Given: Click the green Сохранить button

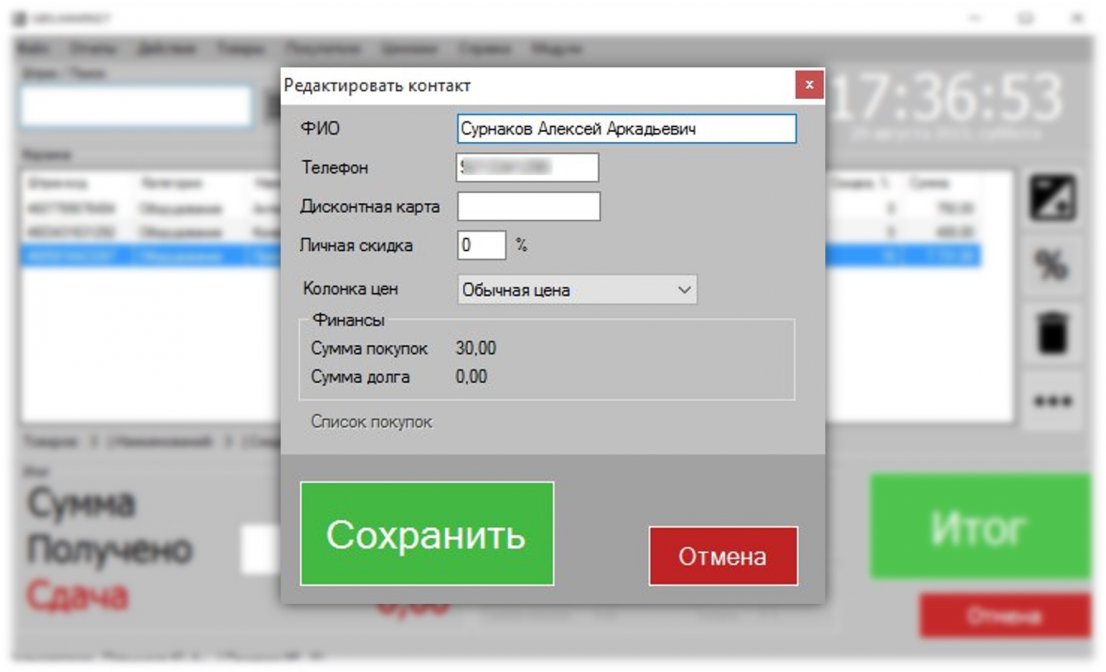Looking at the screenshot, I should click(427, 532).
